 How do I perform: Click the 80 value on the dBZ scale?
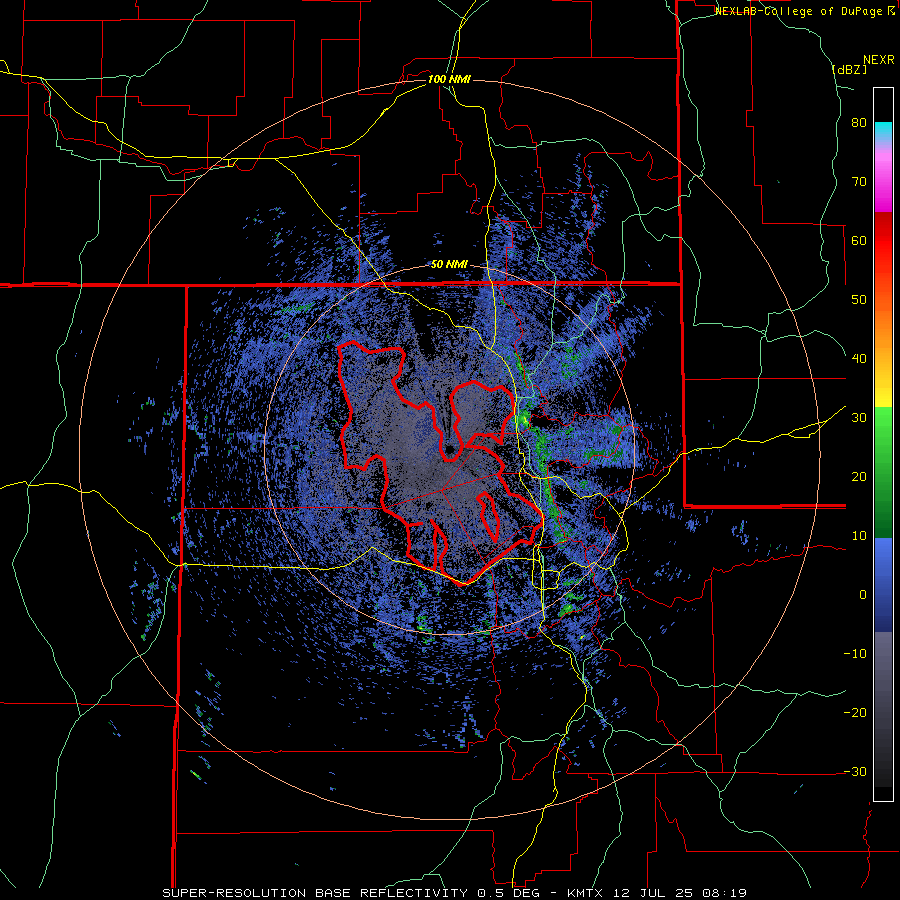point(859,123)
